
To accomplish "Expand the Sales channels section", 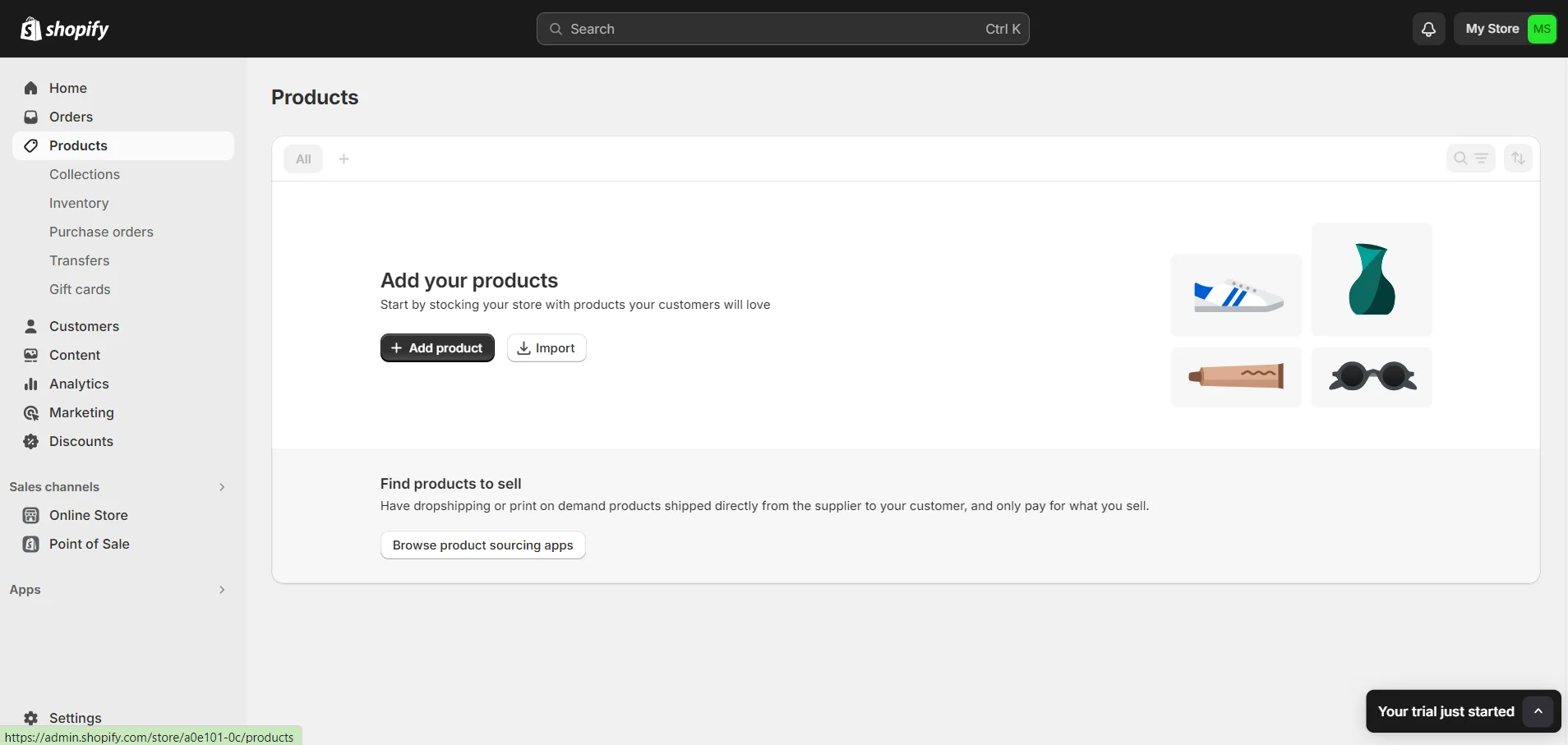I will [221, 486].
